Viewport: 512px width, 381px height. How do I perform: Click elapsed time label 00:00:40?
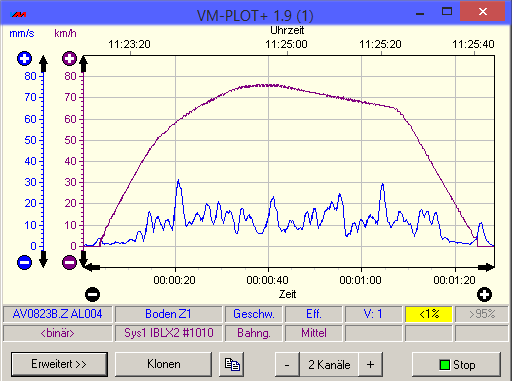pos(267,280)
